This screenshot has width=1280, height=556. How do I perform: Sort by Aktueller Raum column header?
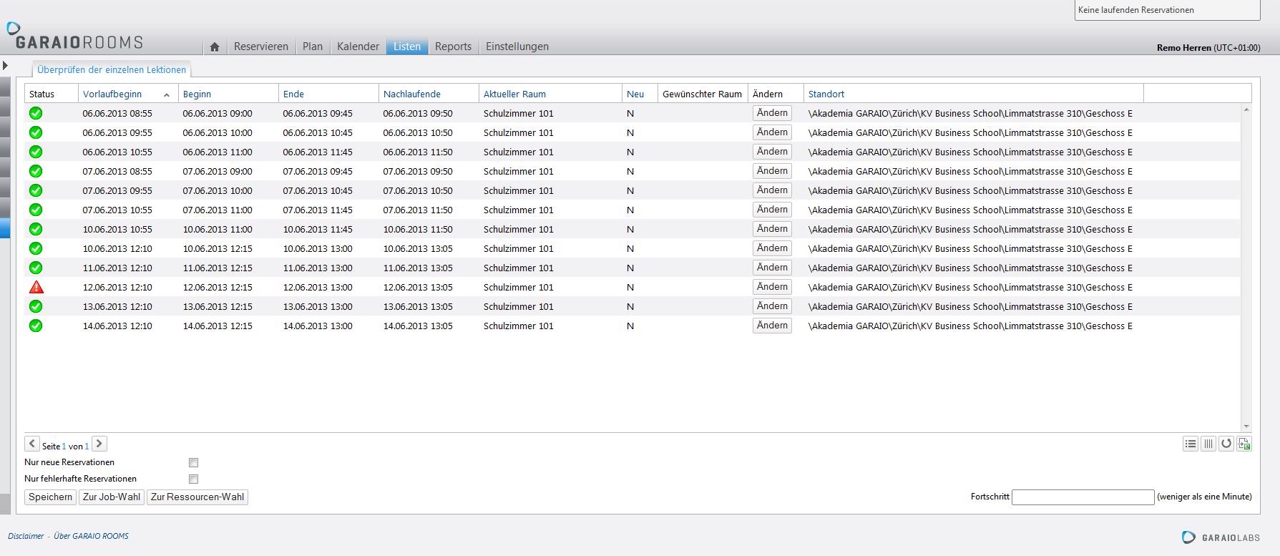514,94
